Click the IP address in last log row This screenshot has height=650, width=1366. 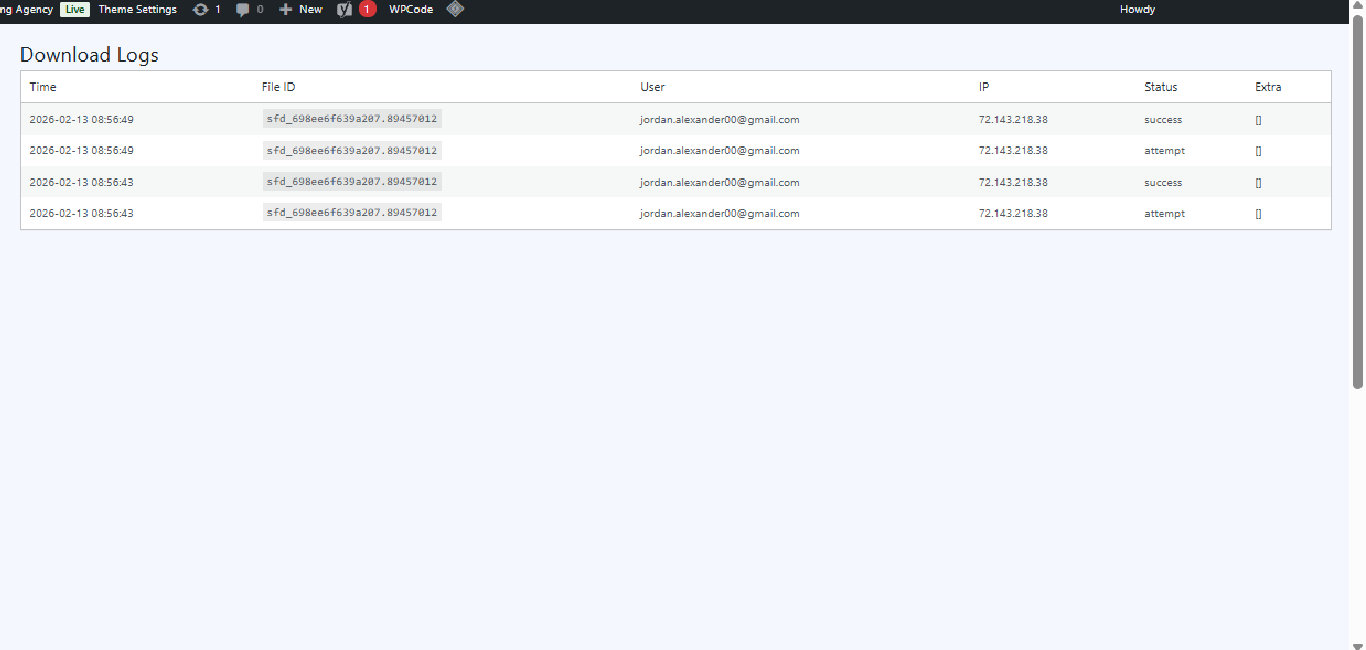coord(1013,213)
